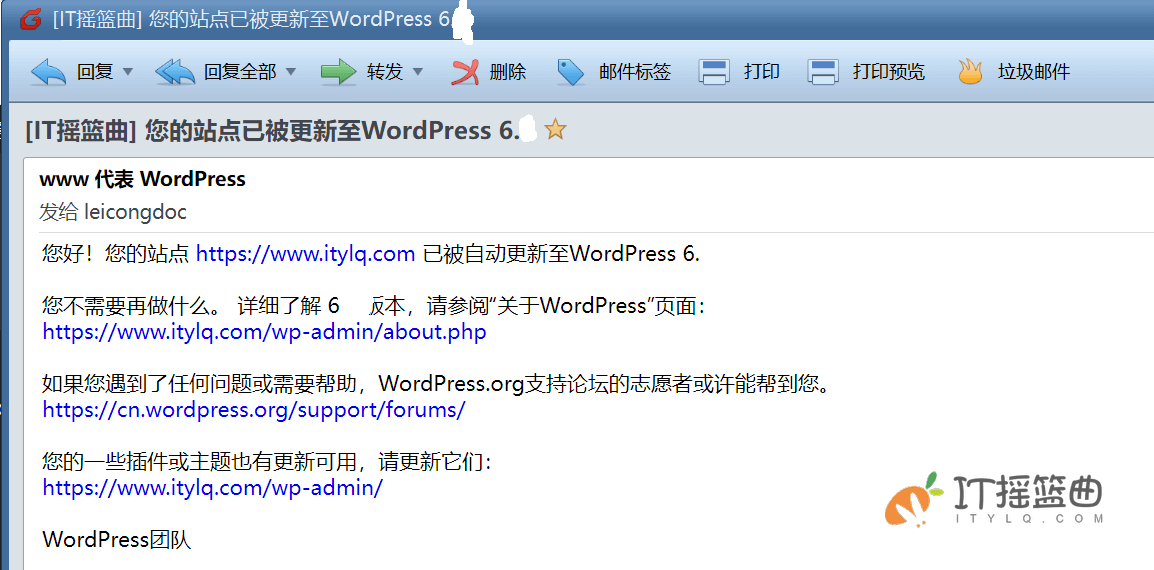Click the red Delete X icon

[465, 72]
